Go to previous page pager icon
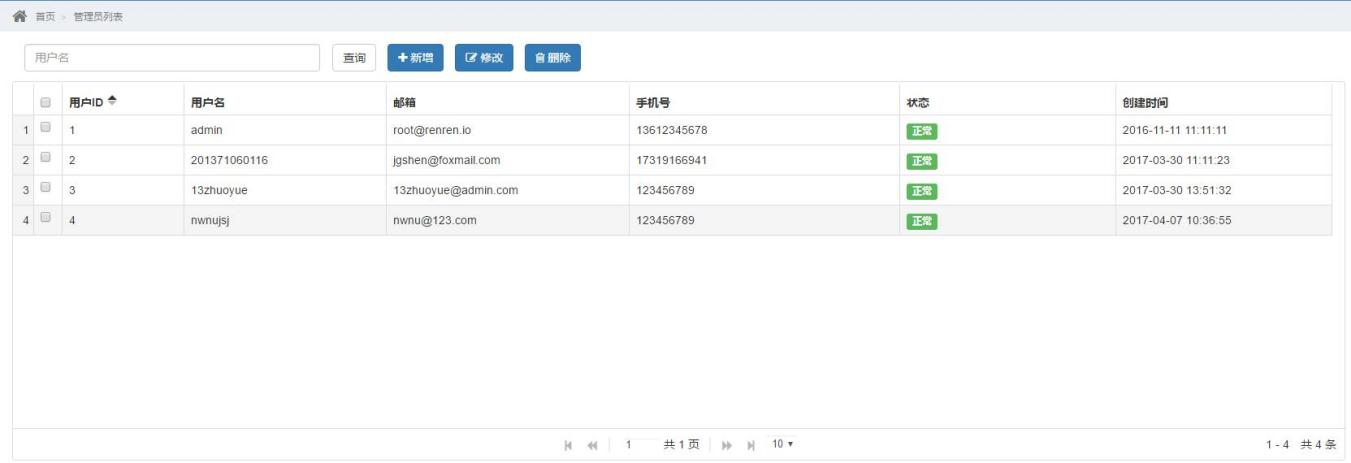Screen dimensions: 1351x463 (592, 444)
